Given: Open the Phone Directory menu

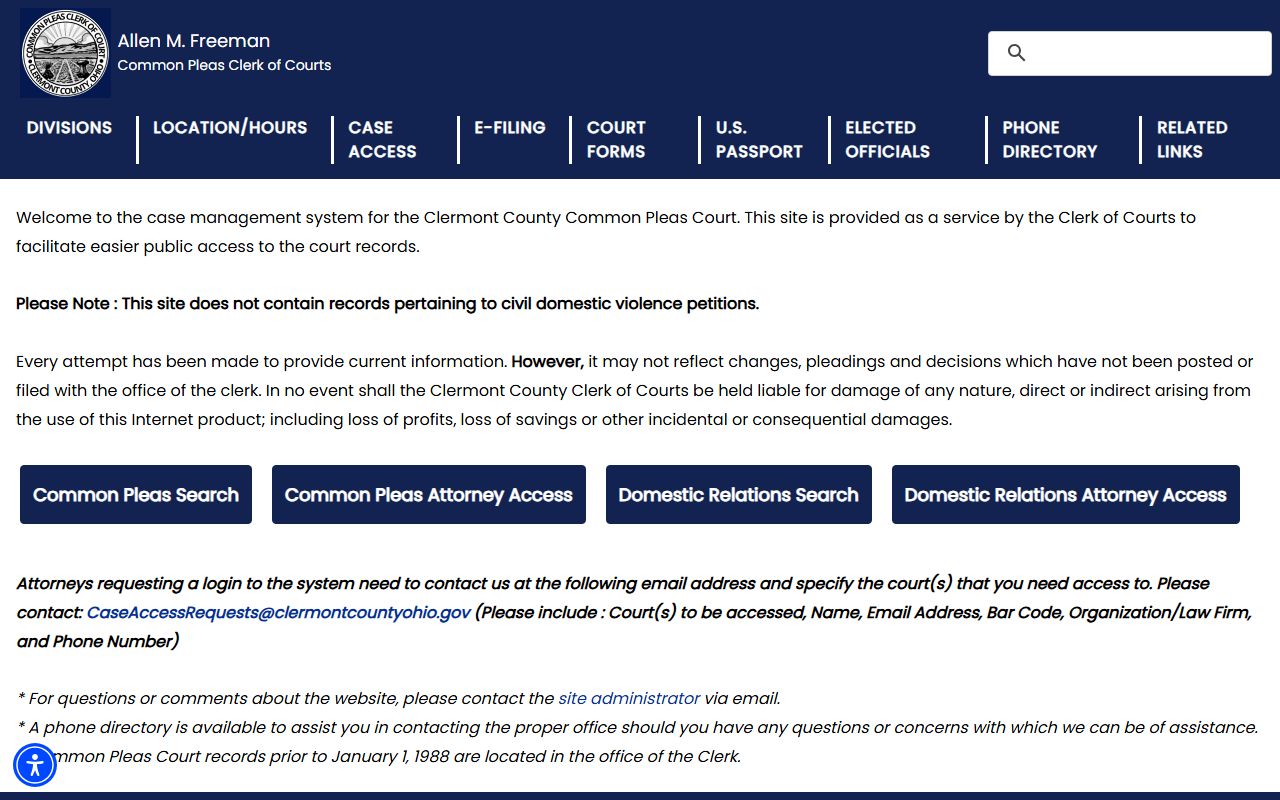Looking at the screenshot, I should tap(1050, 140).
